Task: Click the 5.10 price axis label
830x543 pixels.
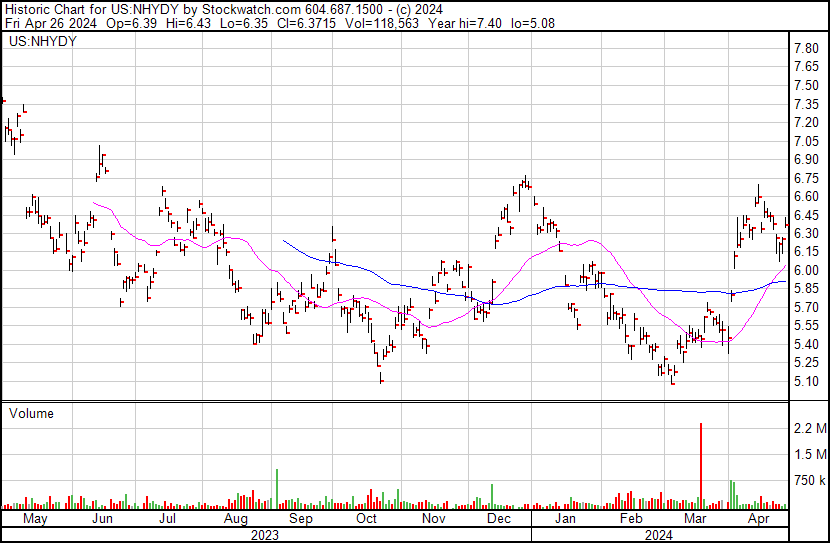Action: point(806,381)
